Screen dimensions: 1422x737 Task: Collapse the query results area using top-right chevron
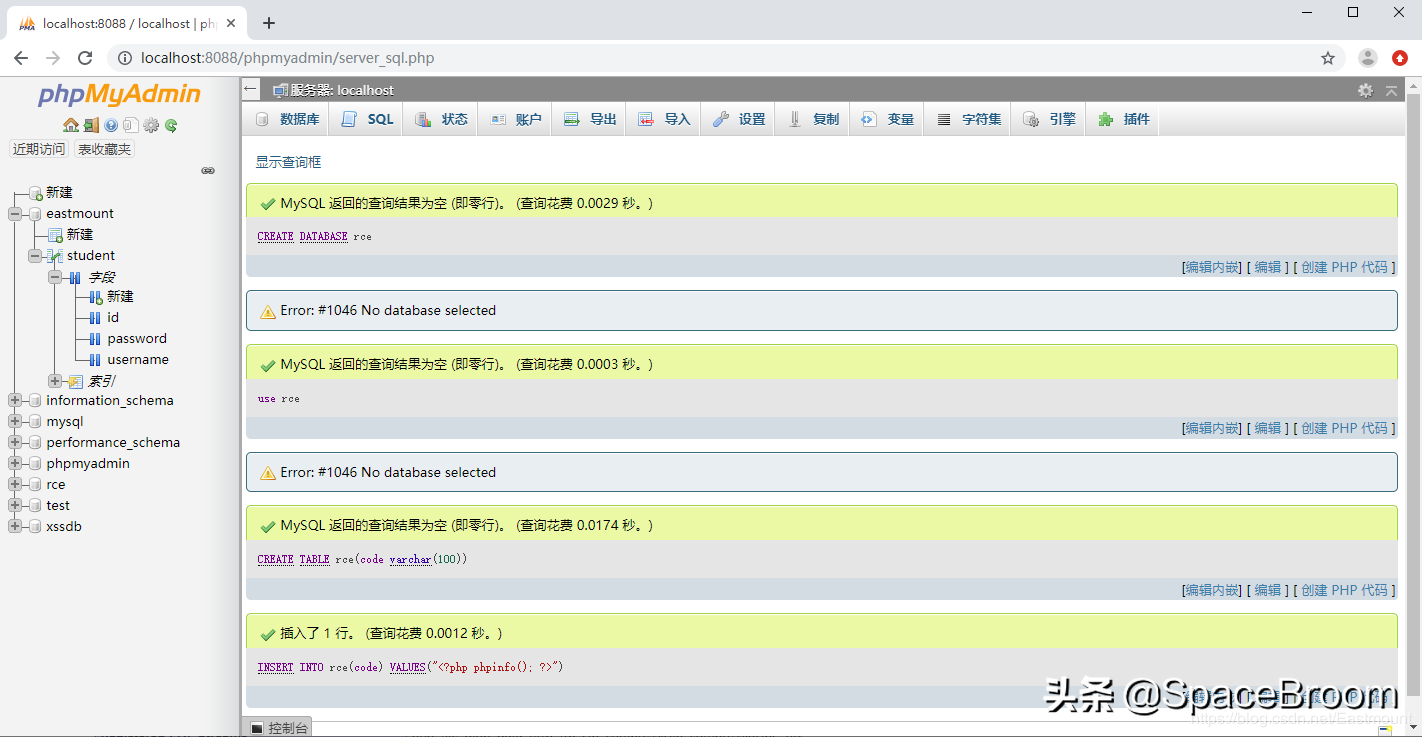coord(1391,90)
